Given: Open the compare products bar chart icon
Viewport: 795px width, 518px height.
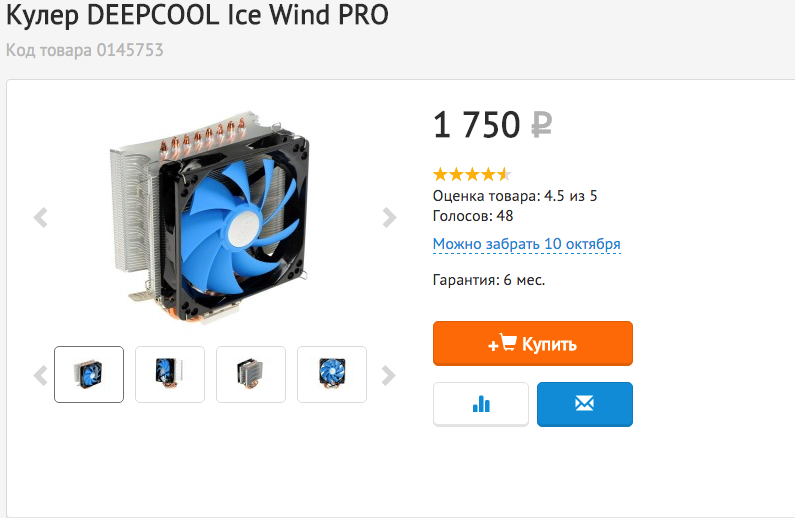Looking at the screenshot, I should [x=481, y=404].
